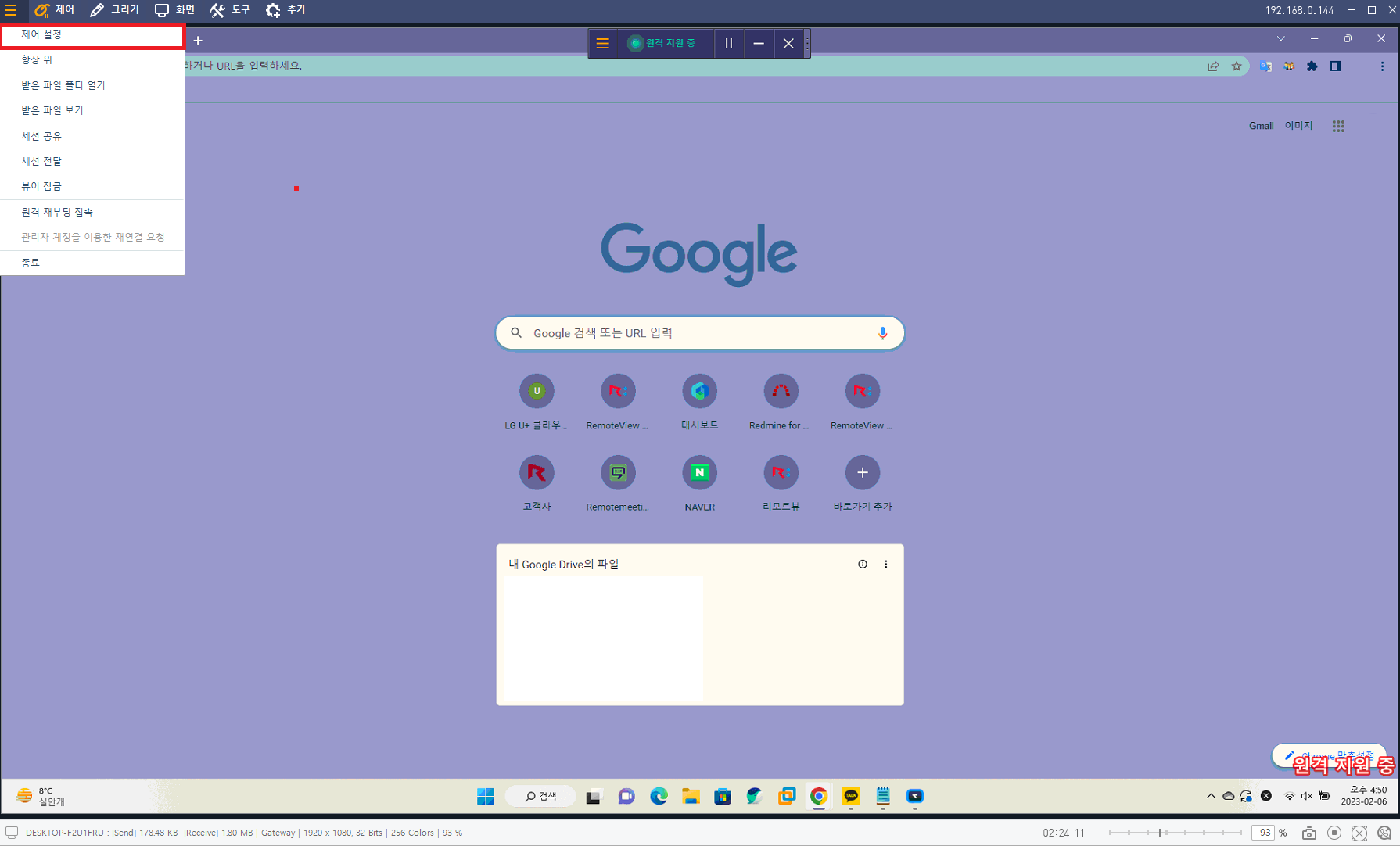This screenshot has width=1400, height=846.
Task: Choose 세션 전달 (Transfer session)
Action: [x=92, y=161]
